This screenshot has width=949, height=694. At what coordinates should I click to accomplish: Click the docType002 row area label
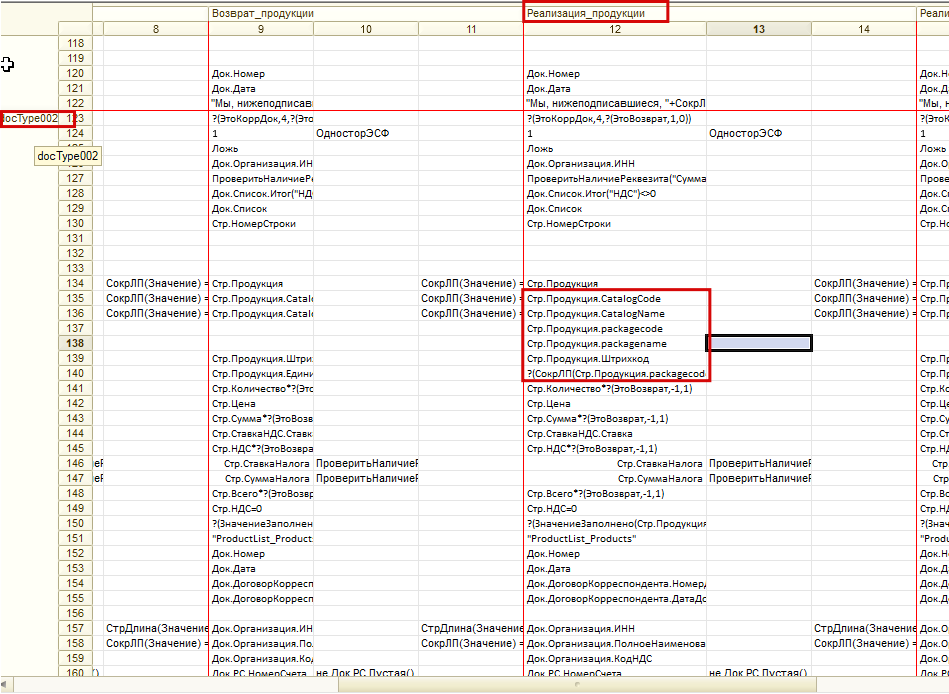[29, 119]
